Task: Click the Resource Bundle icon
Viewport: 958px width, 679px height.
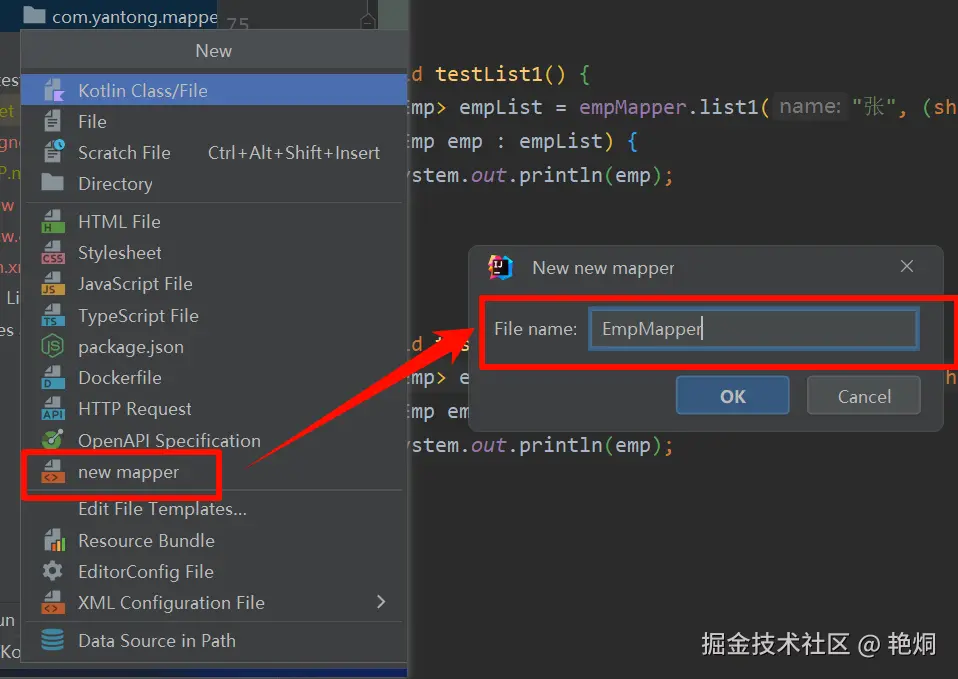Action: (x=54, y=540)
